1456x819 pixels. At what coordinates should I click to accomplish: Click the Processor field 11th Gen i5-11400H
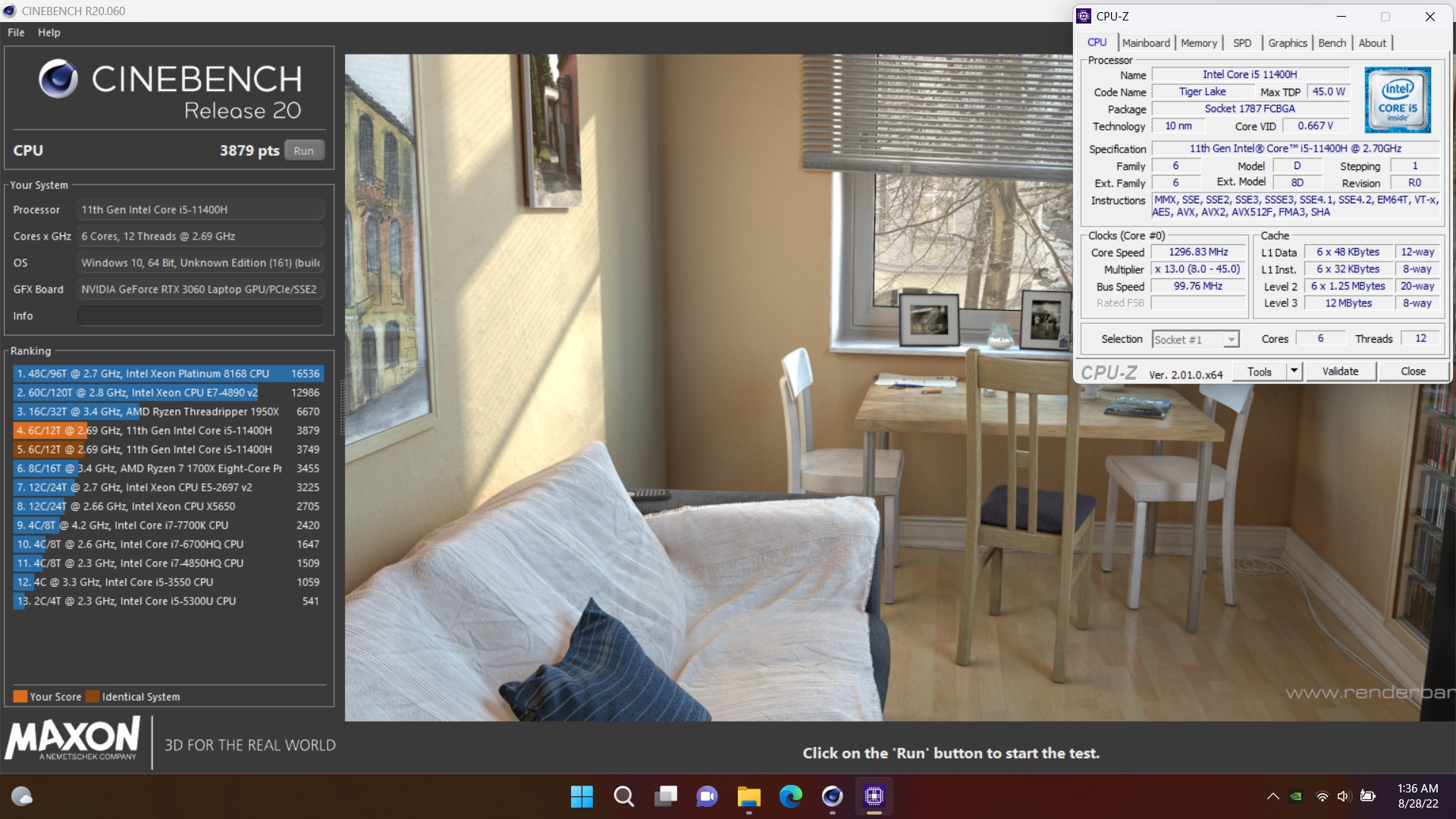[200, 210]
